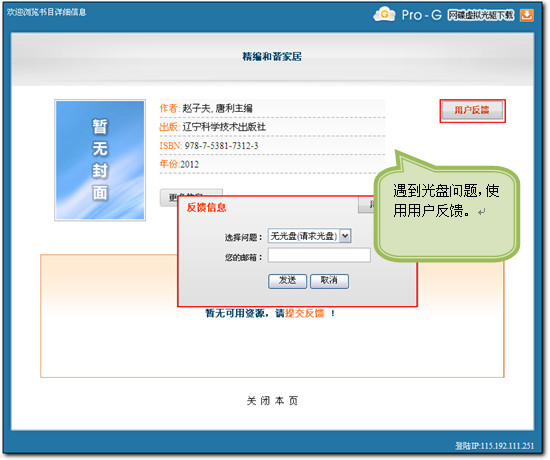Click the book title 精编和谐家居
The width and height of the screenshot is (550, 460).
pyautogui.click(x=272, y=56)
